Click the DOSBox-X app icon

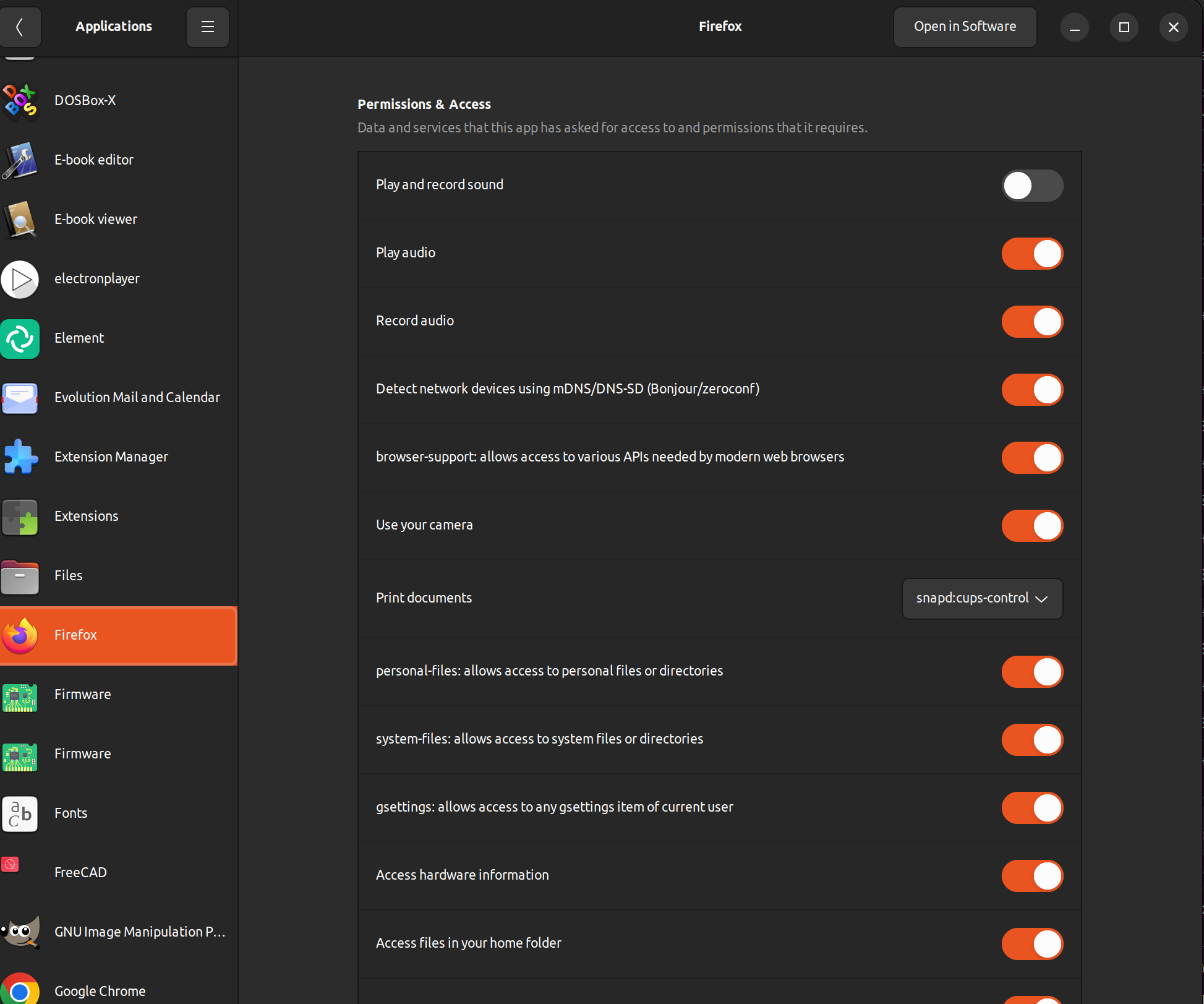pos(20,101)
